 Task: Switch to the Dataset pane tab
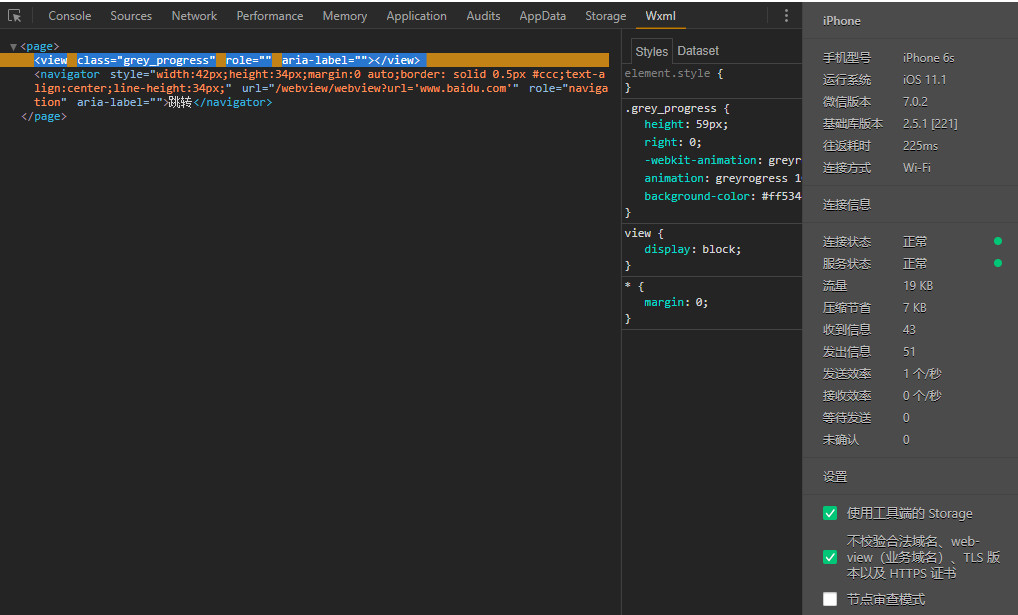click(x=698, y=51)
